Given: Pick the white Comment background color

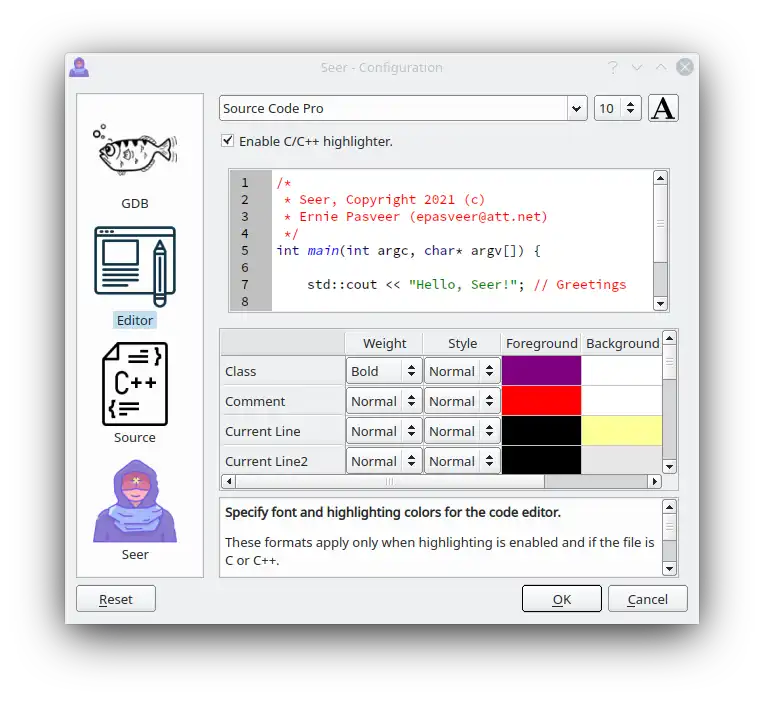Looking at the screenshot, I should 621,400.
